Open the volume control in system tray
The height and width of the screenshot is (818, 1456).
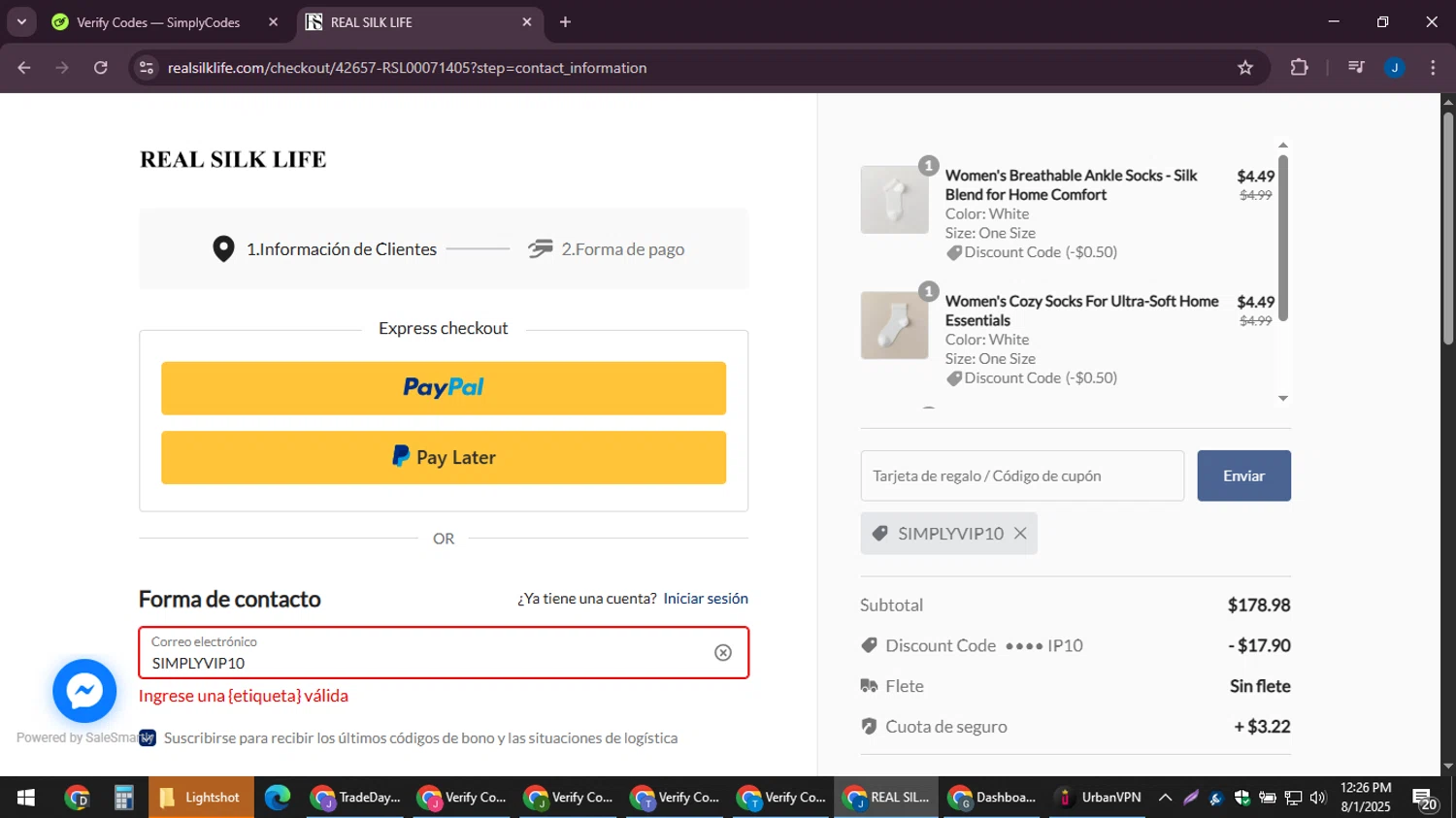click(x=1318, y=798)
